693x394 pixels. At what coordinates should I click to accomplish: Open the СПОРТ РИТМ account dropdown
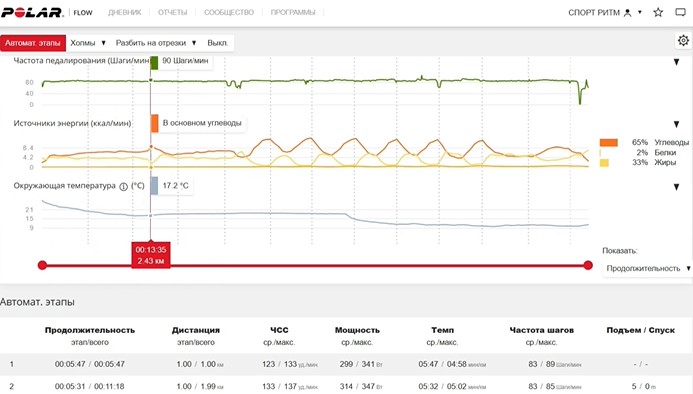tap(605, 12)
